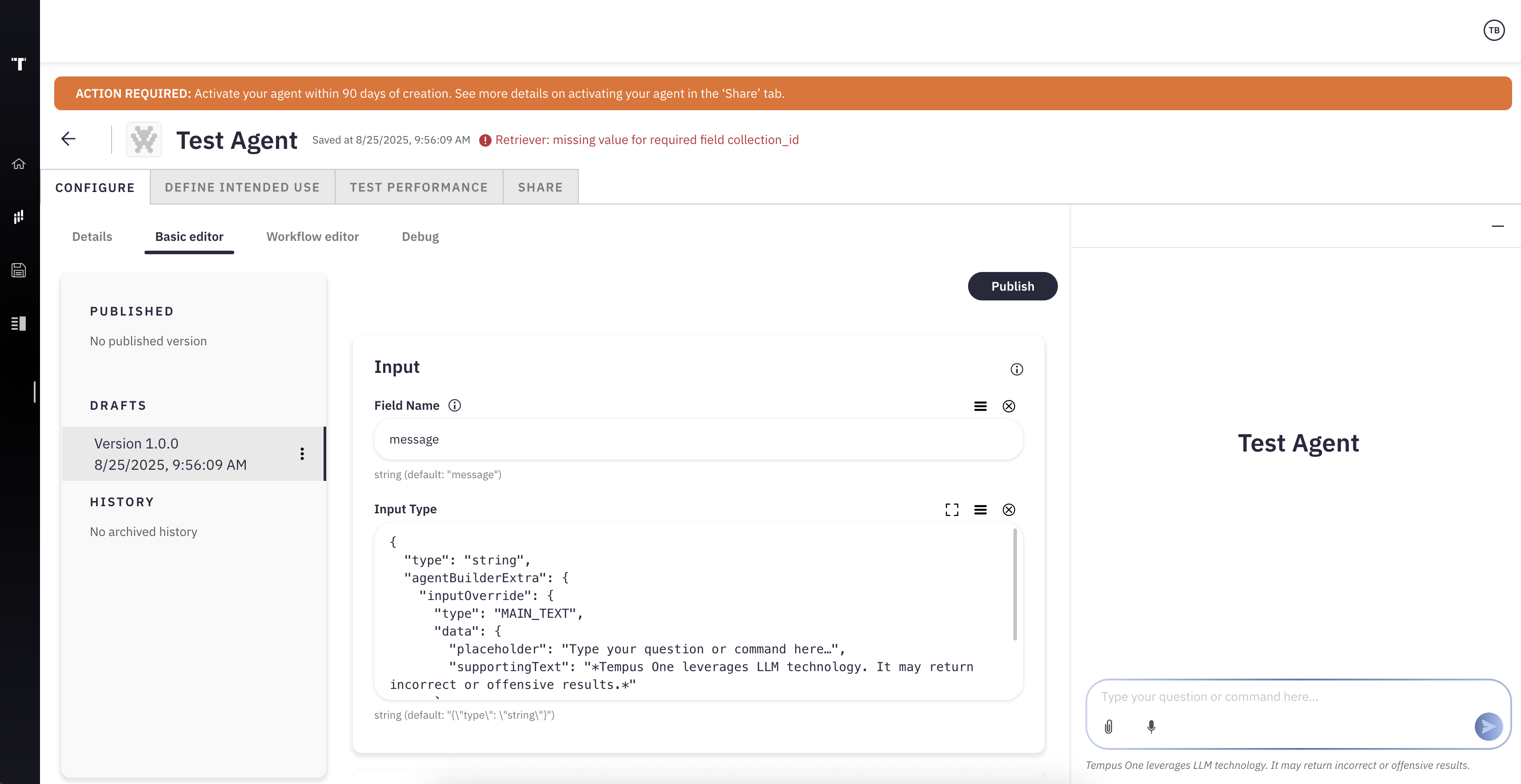Open Version 1.0.0 three-dot options menu
The width and height of the screenshot is (1521, 784).
point(302,453)
